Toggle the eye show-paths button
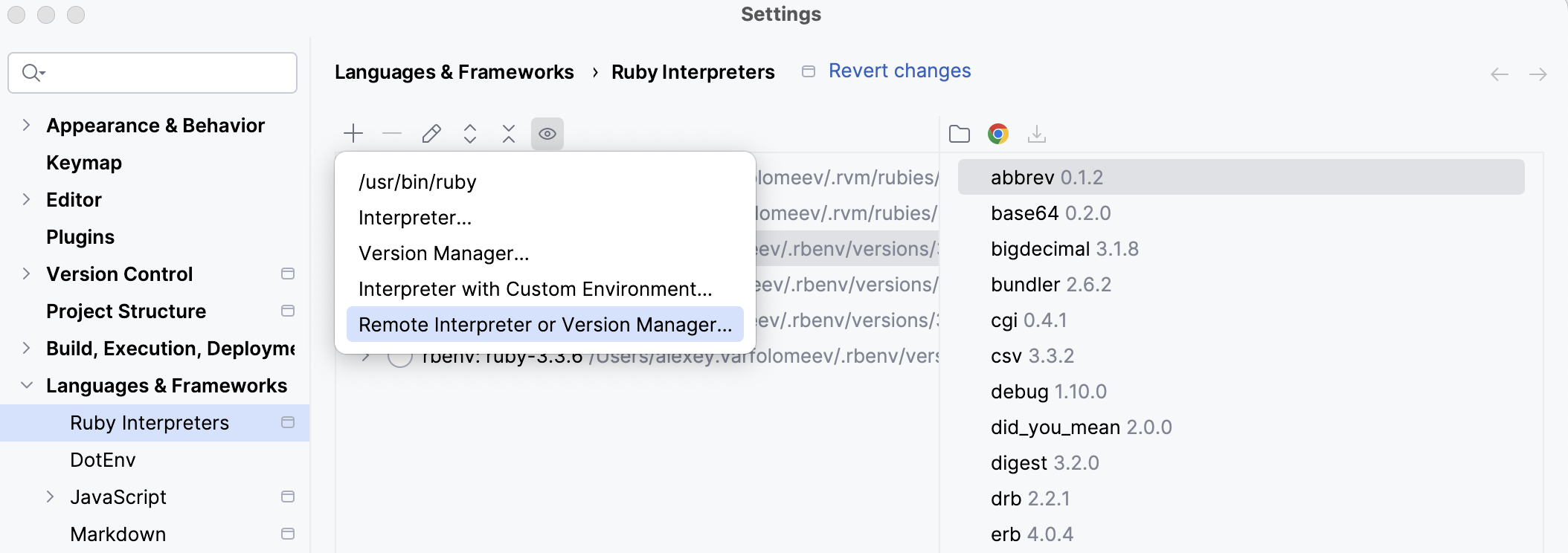The width and height of the screenshot is (1568, 553). (547, 134)
